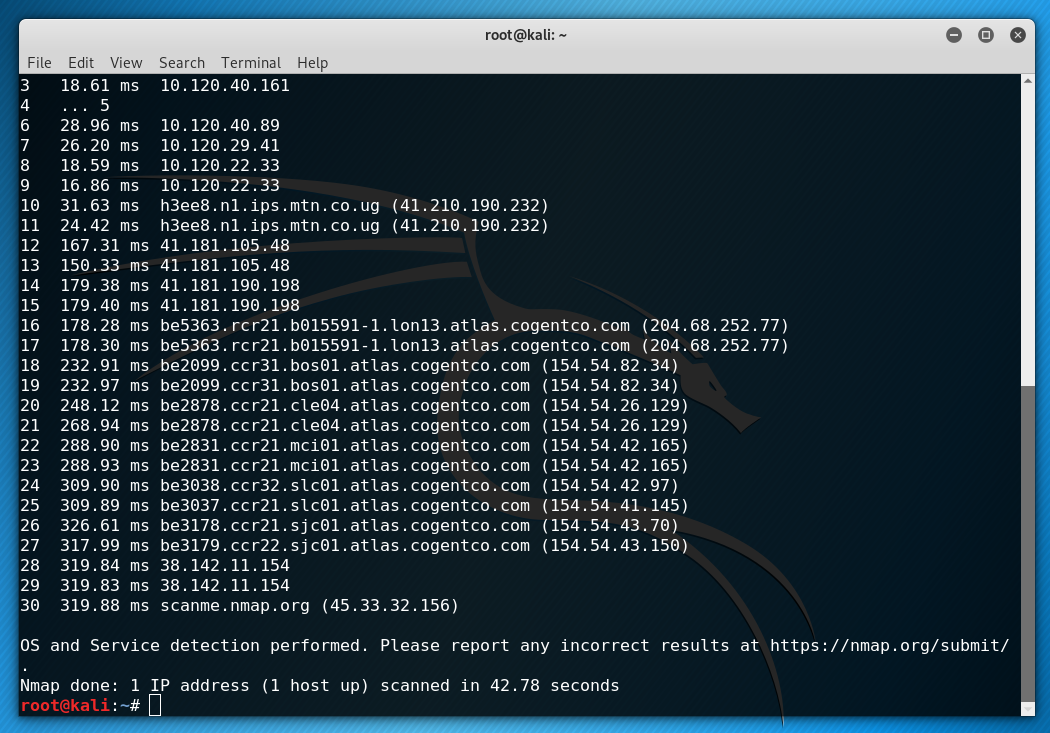The width and height of the screenshot is (1050, 733).
Task: Click be2878.ccr21.cle04 host on hop 20
Action: pyautogui.click(x=345, y=406)
